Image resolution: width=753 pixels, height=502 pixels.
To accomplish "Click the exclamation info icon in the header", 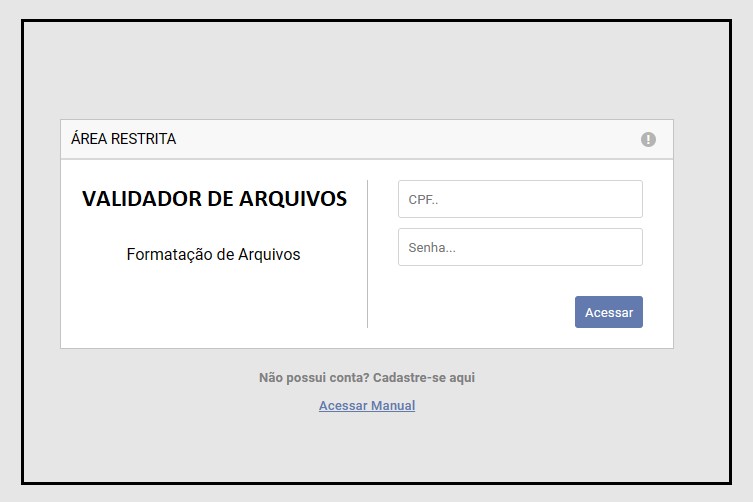I will pyautogui.click(x=648, y=140).
